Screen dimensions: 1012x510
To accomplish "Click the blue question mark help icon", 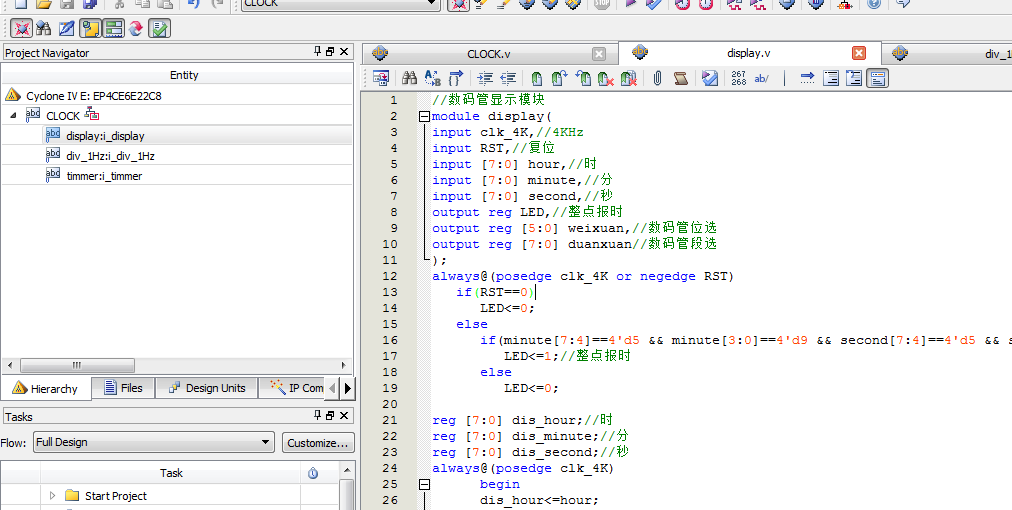I will click(x=874, y=4).
